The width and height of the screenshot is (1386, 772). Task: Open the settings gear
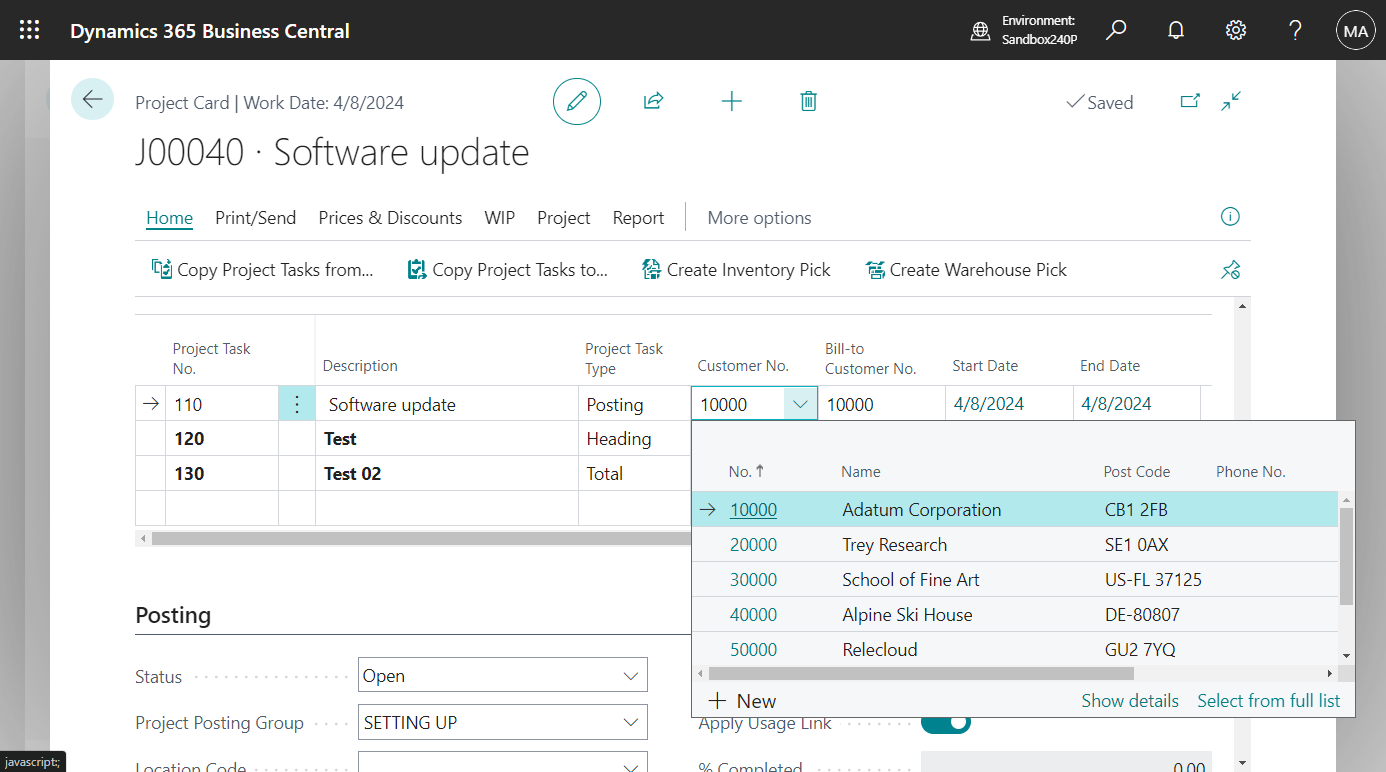1236,30
